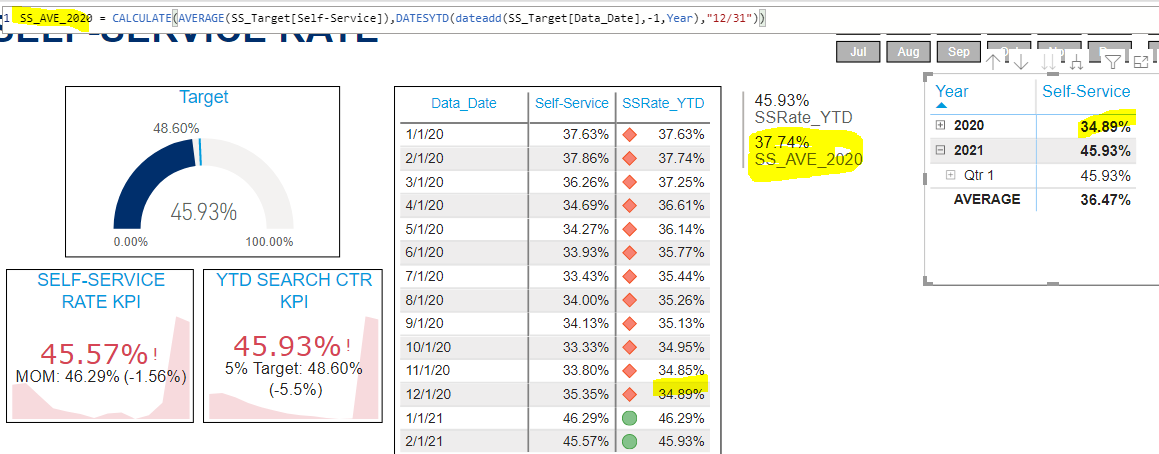Image resolution: width=1159 pixels, height=454 pixels.
Task: Select the 1/1/21 date cell
Action: (423, 418)
